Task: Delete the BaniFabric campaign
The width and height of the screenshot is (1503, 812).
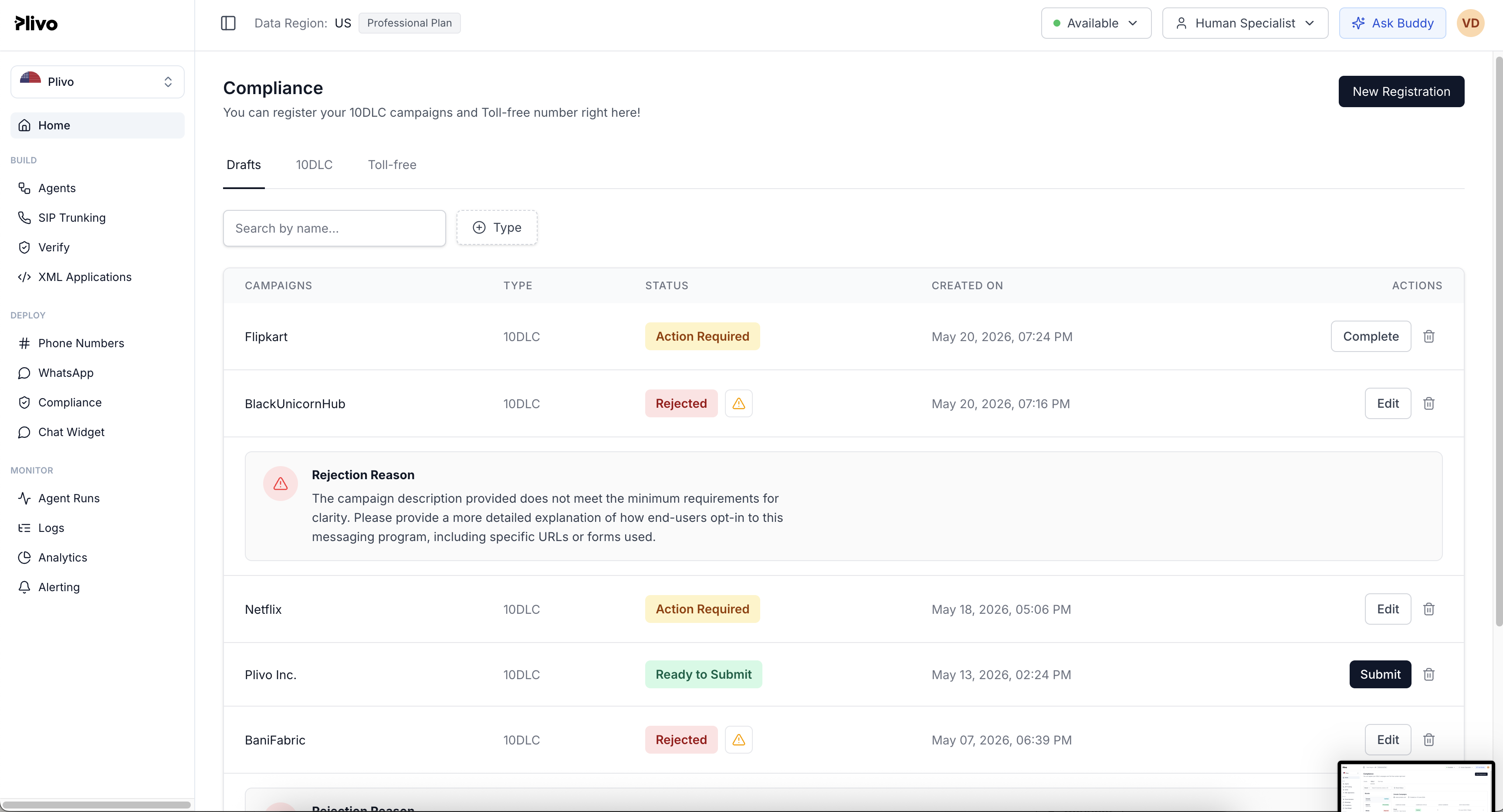Action: [1429, 740]
